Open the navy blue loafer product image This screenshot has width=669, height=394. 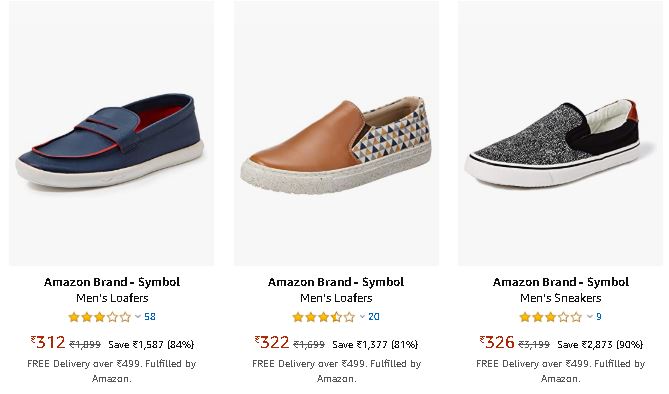tap(111, 133)
